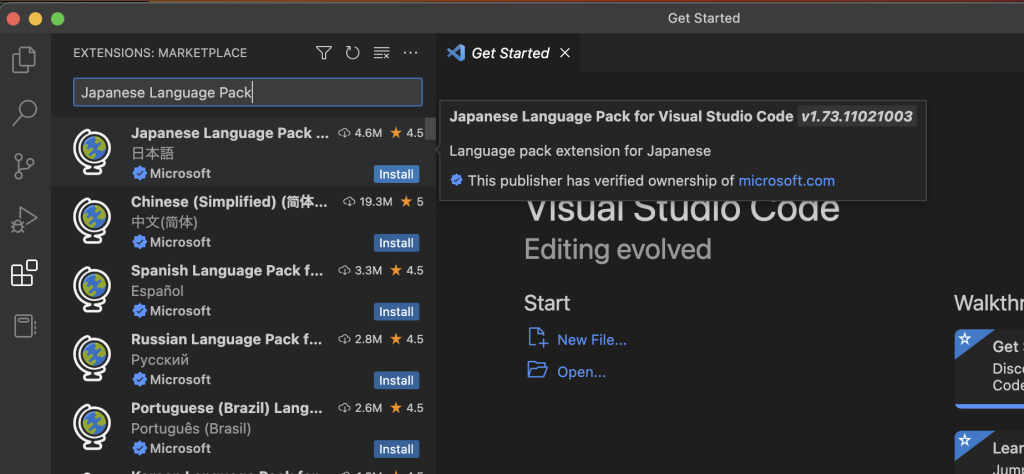Screen dimensions: 1024x474
Task: Click the extensions list scrollbar thumb
Action: coord(430,128)
